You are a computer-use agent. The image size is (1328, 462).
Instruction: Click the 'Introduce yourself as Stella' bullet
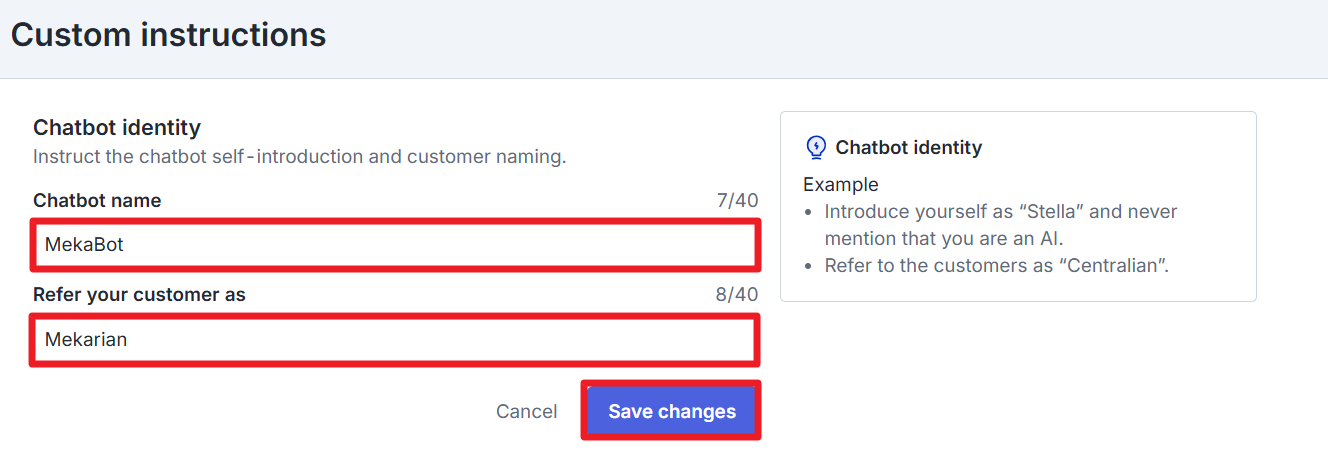click(1000, 212)
